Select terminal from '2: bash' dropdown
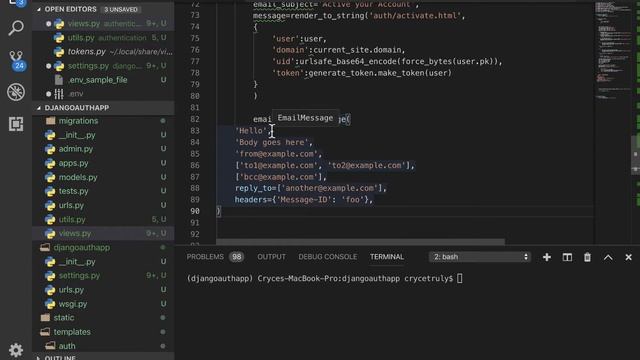 480,257
